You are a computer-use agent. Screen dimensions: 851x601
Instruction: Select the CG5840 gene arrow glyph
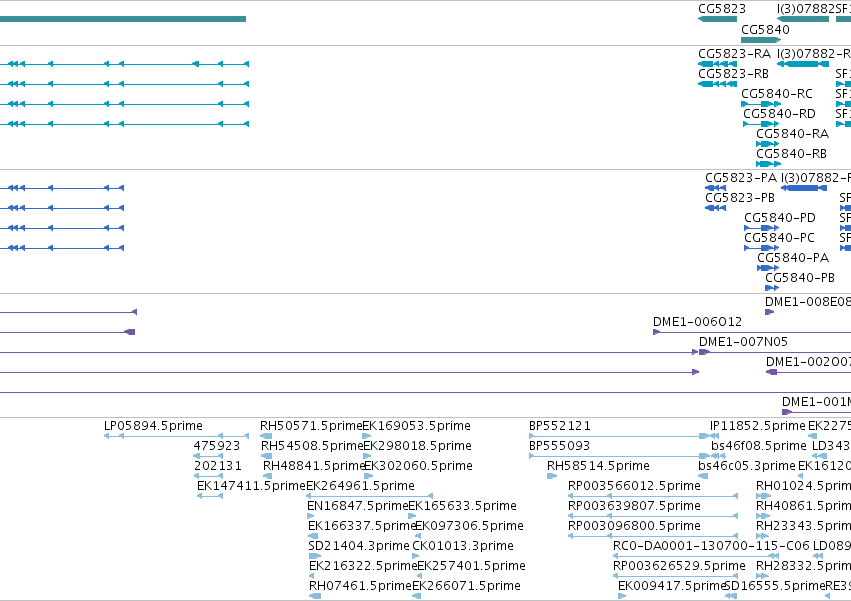(761, 40)
